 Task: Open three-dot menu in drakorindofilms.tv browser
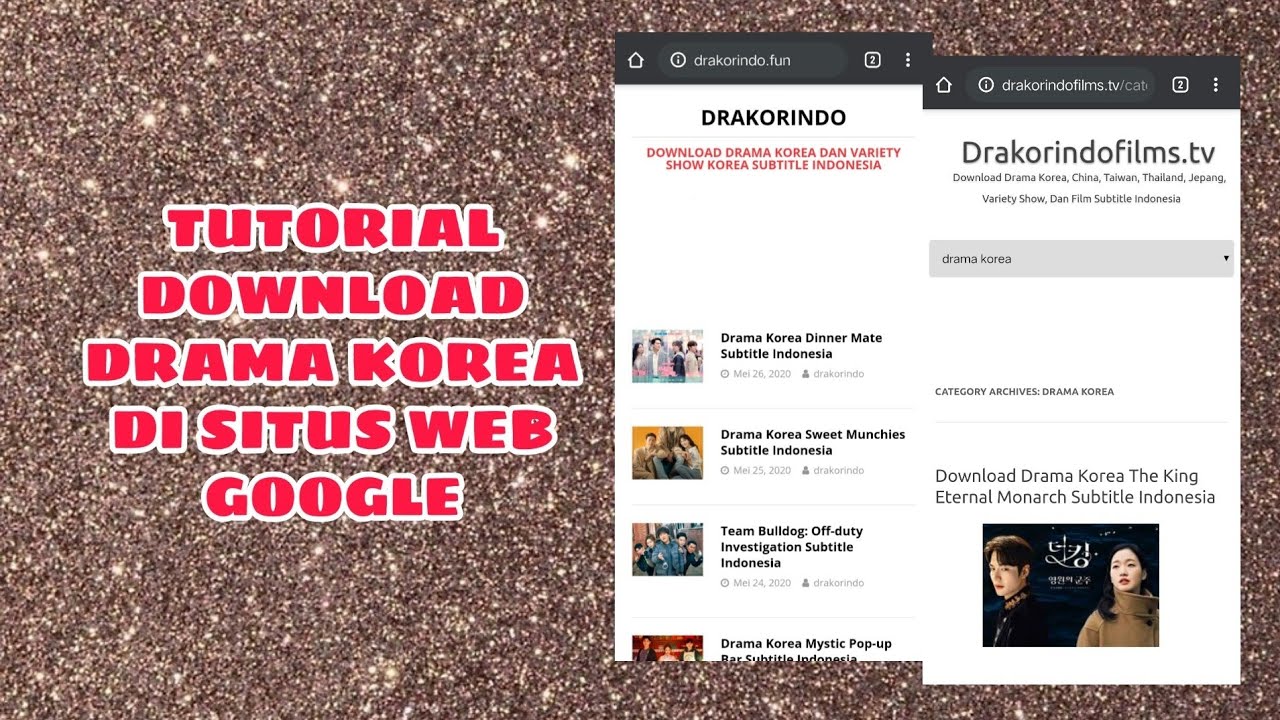[1216, 85]
